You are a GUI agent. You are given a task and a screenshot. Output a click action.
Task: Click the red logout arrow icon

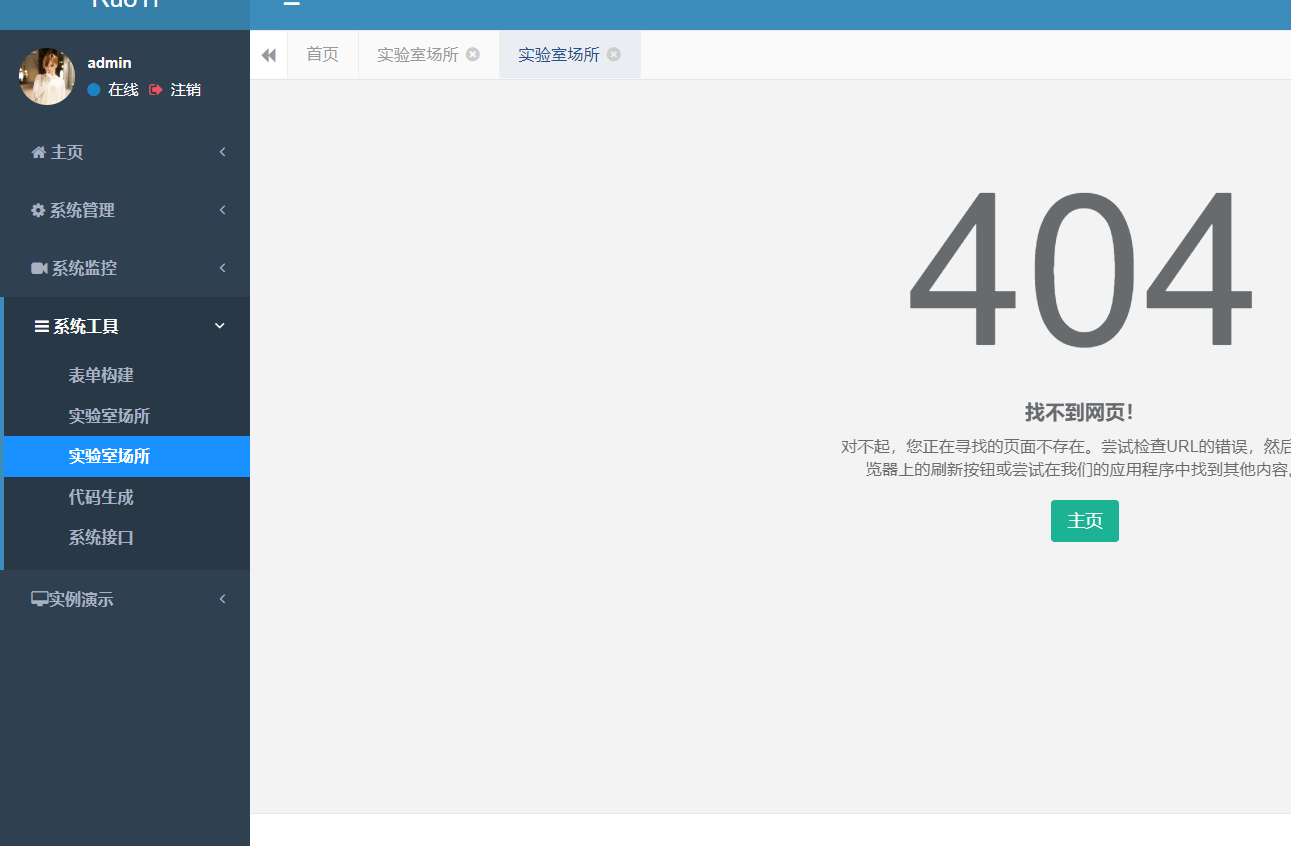(154, 89)
